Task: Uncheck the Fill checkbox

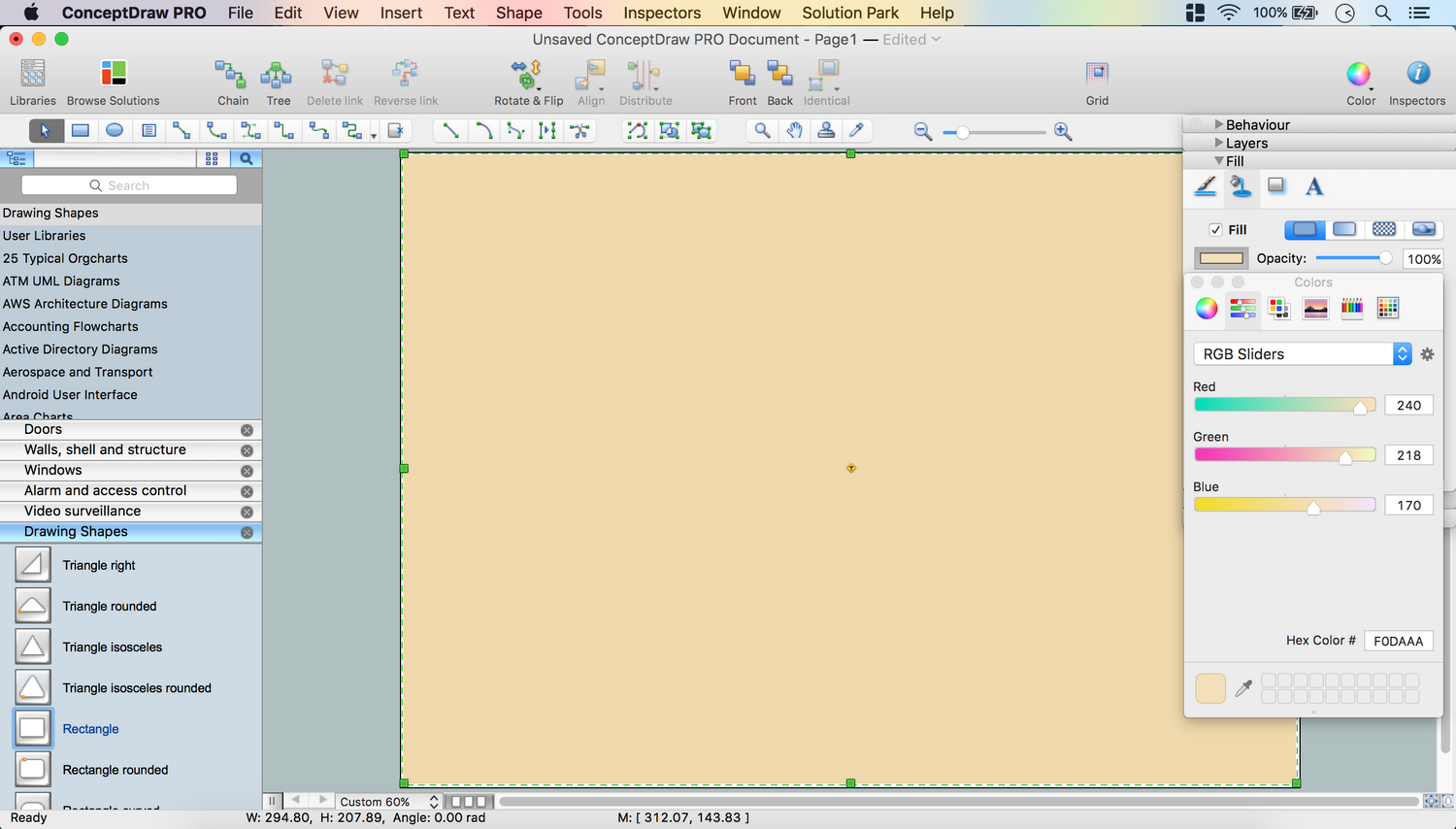Action: [1215, 230]
